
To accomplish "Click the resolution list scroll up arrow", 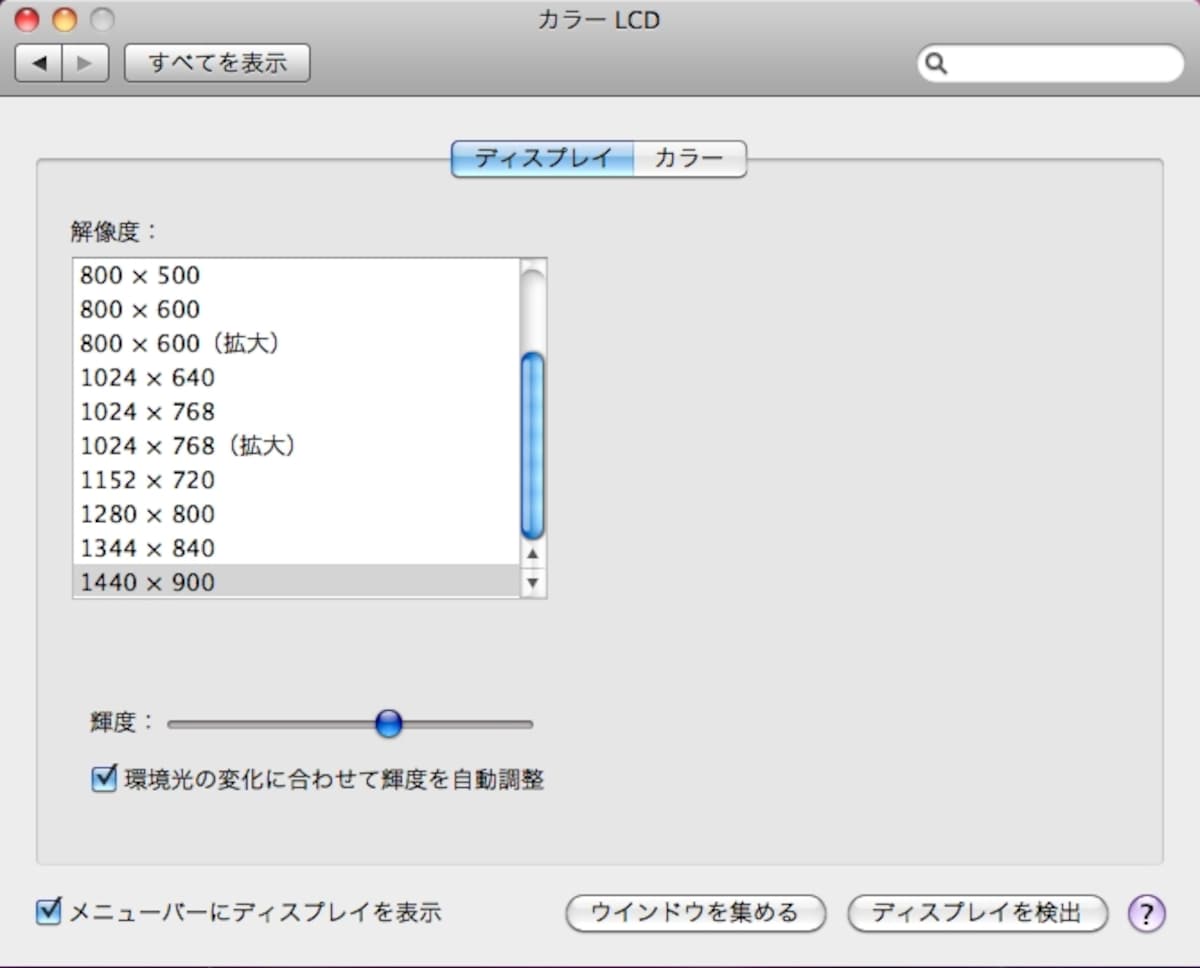I will point(533,553).
